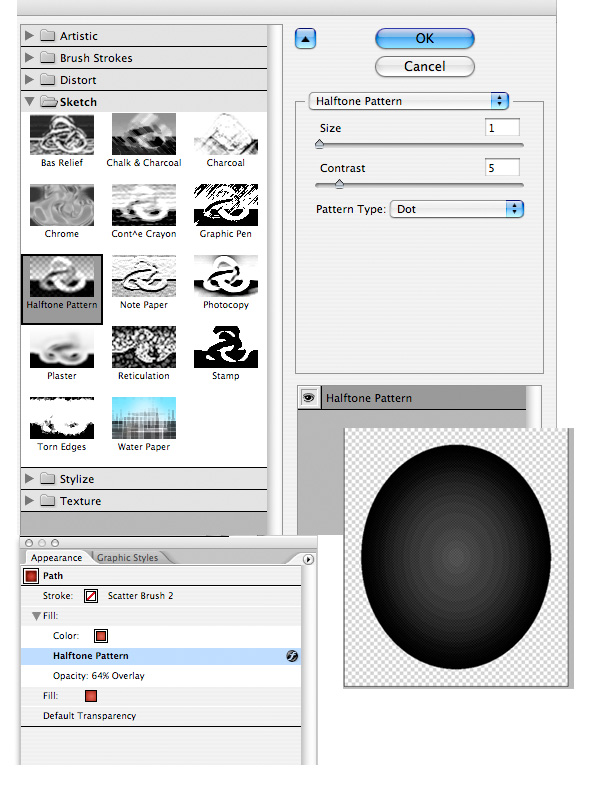Click the Cancel button
The width and height of the screenshot is (600, 800).
coord(424,66)
